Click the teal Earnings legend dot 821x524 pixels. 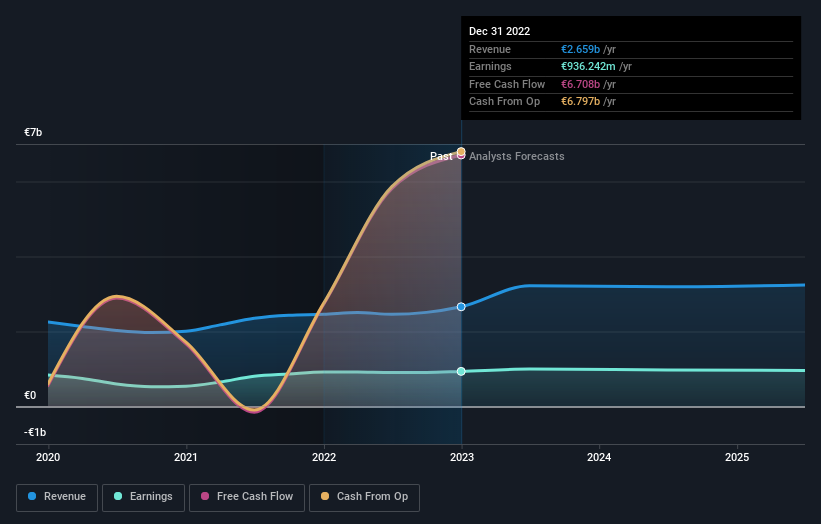(118, 496)
